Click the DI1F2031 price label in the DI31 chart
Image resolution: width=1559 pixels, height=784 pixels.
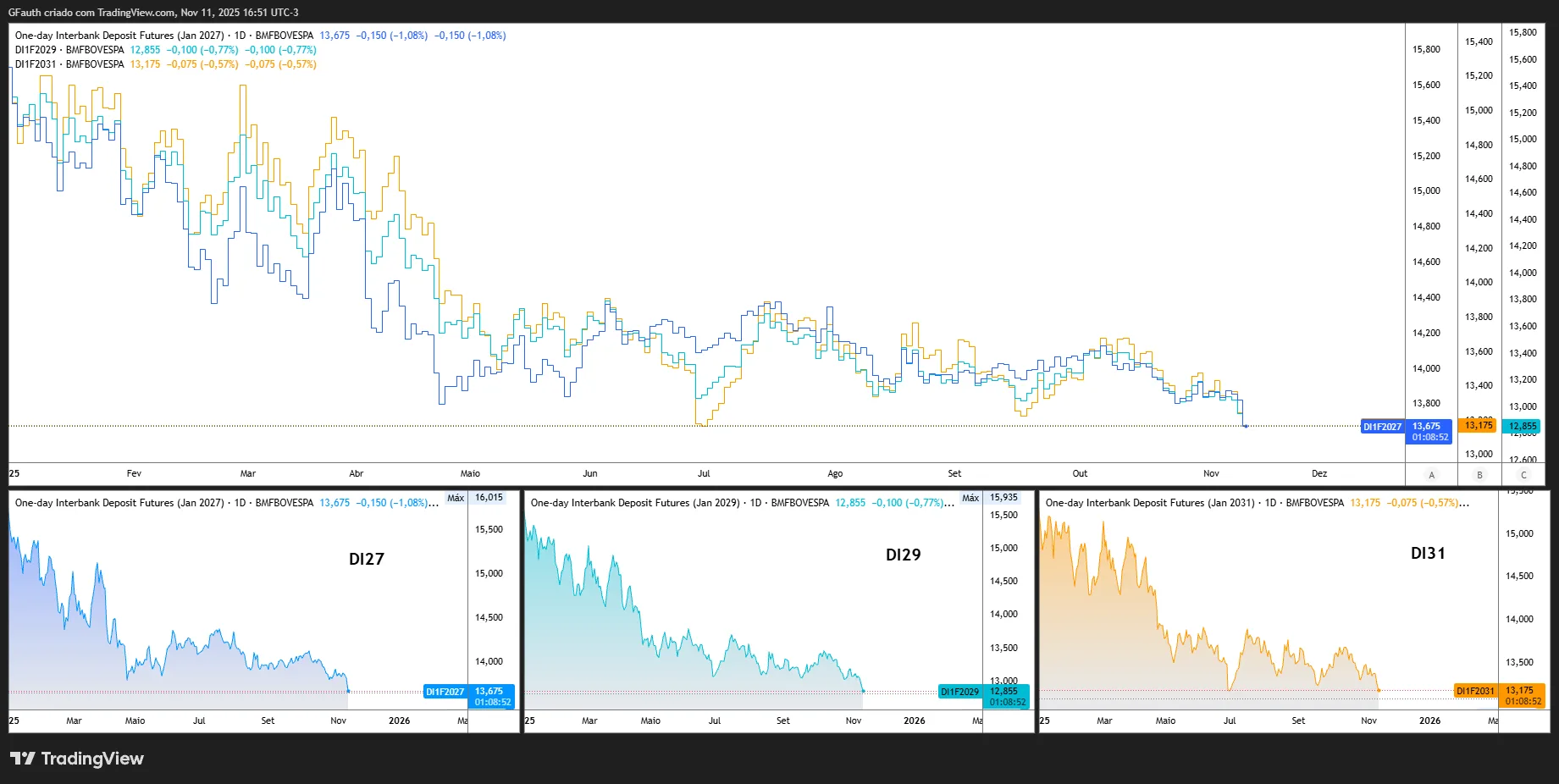pos(1475,691)
